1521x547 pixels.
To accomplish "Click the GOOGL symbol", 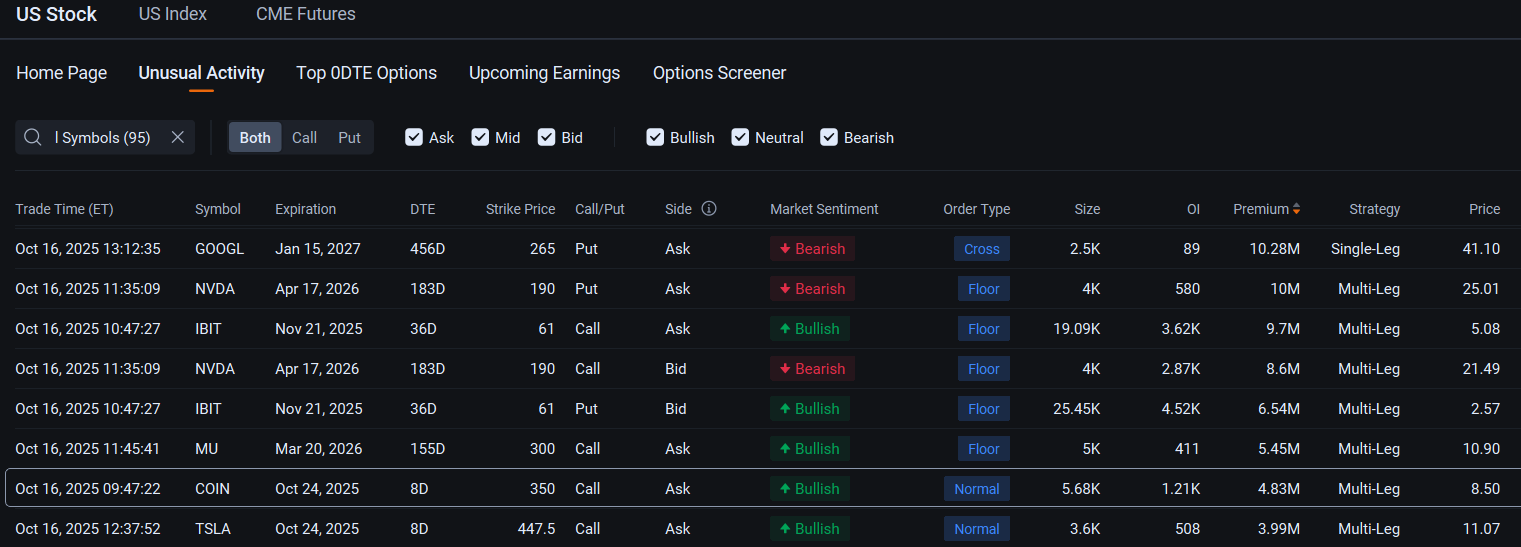I will (220, 249).
